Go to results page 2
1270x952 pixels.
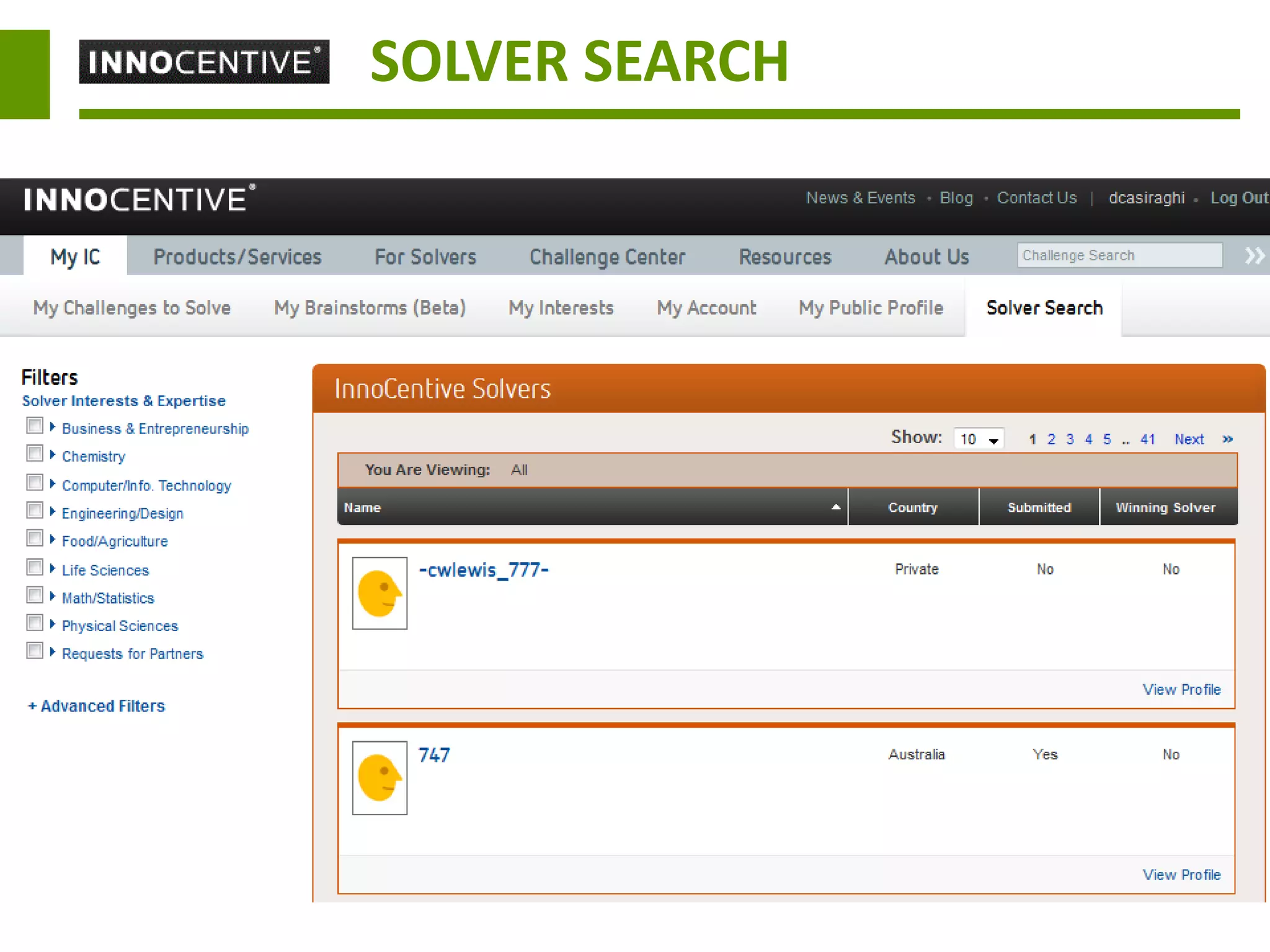(1051, 439)
